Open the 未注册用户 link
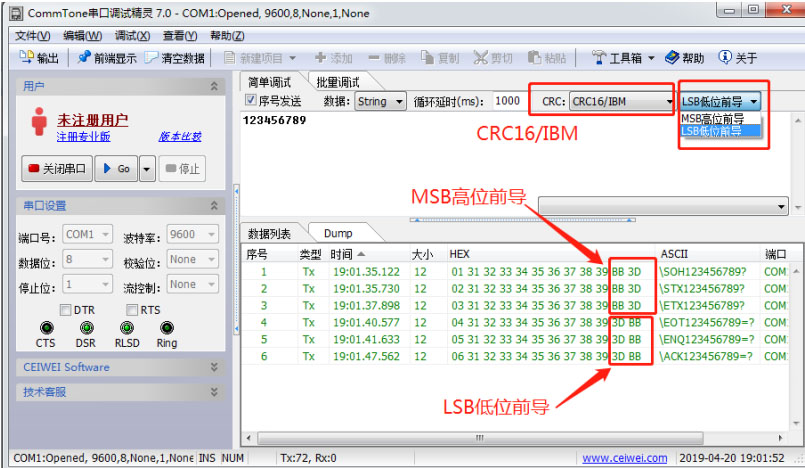Image resolution: width=805 pixels, height=468 pixels. (92, 120)
